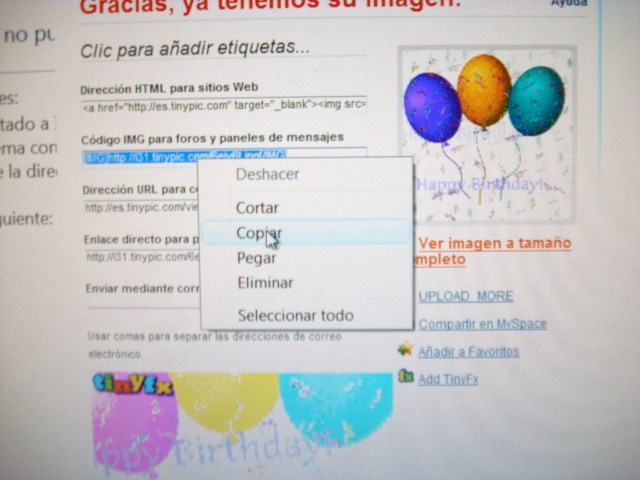The height and width of the screenshot is (480, 640).
Task: Open the Añadir a Favoritos link
Action: pos(469,352)
